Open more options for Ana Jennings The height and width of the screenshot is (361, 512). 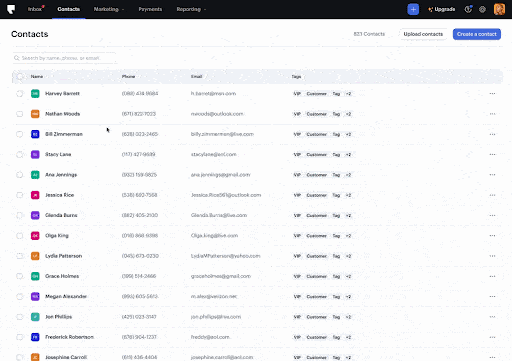pyautogui.click(x=492, y=175)
